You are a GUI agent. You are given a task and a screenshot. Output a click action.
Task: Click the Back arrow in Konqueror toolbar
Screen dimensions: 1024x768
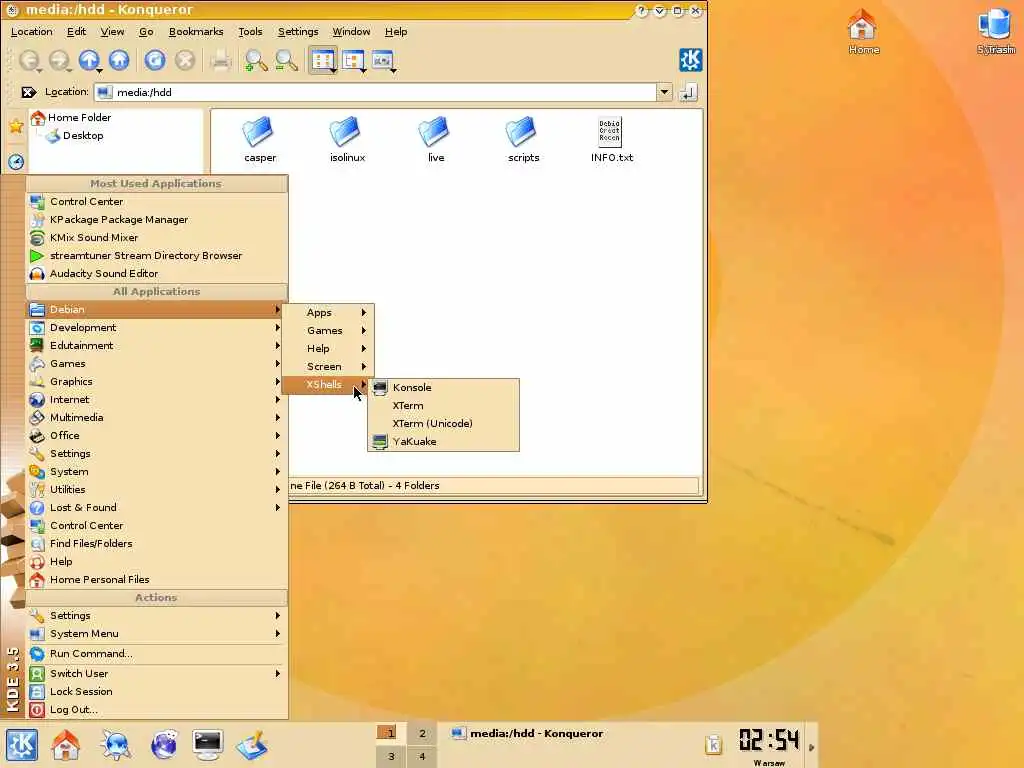(29, 61)
